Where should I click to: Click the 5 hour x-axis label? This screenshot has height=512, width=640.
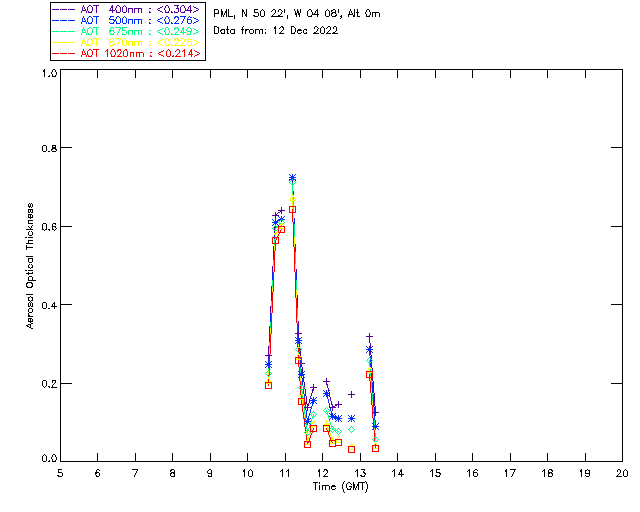(60, 473)
